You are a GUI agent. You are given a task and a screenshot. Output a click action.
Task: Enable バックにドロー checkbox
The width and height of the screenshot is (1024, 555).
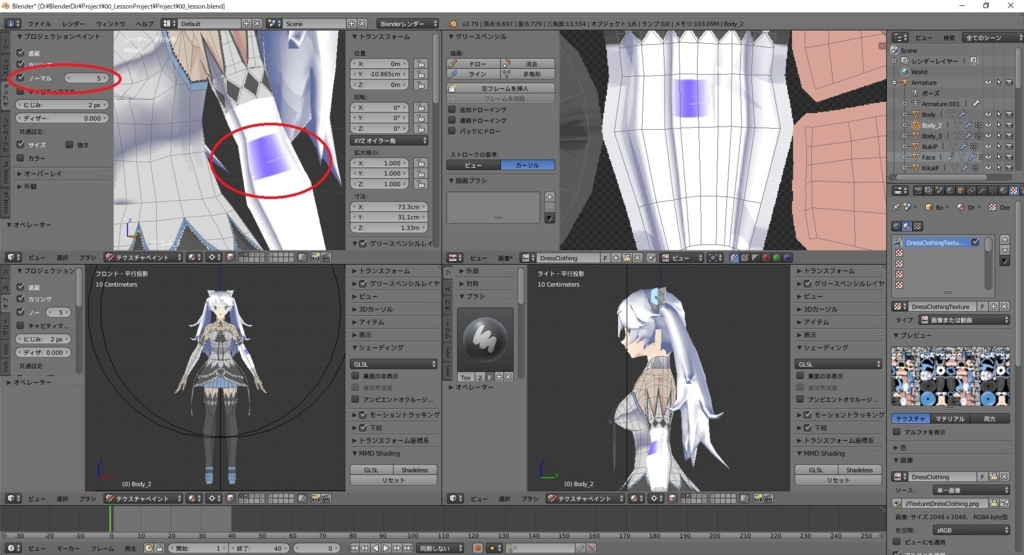click(x=452, y=131)
